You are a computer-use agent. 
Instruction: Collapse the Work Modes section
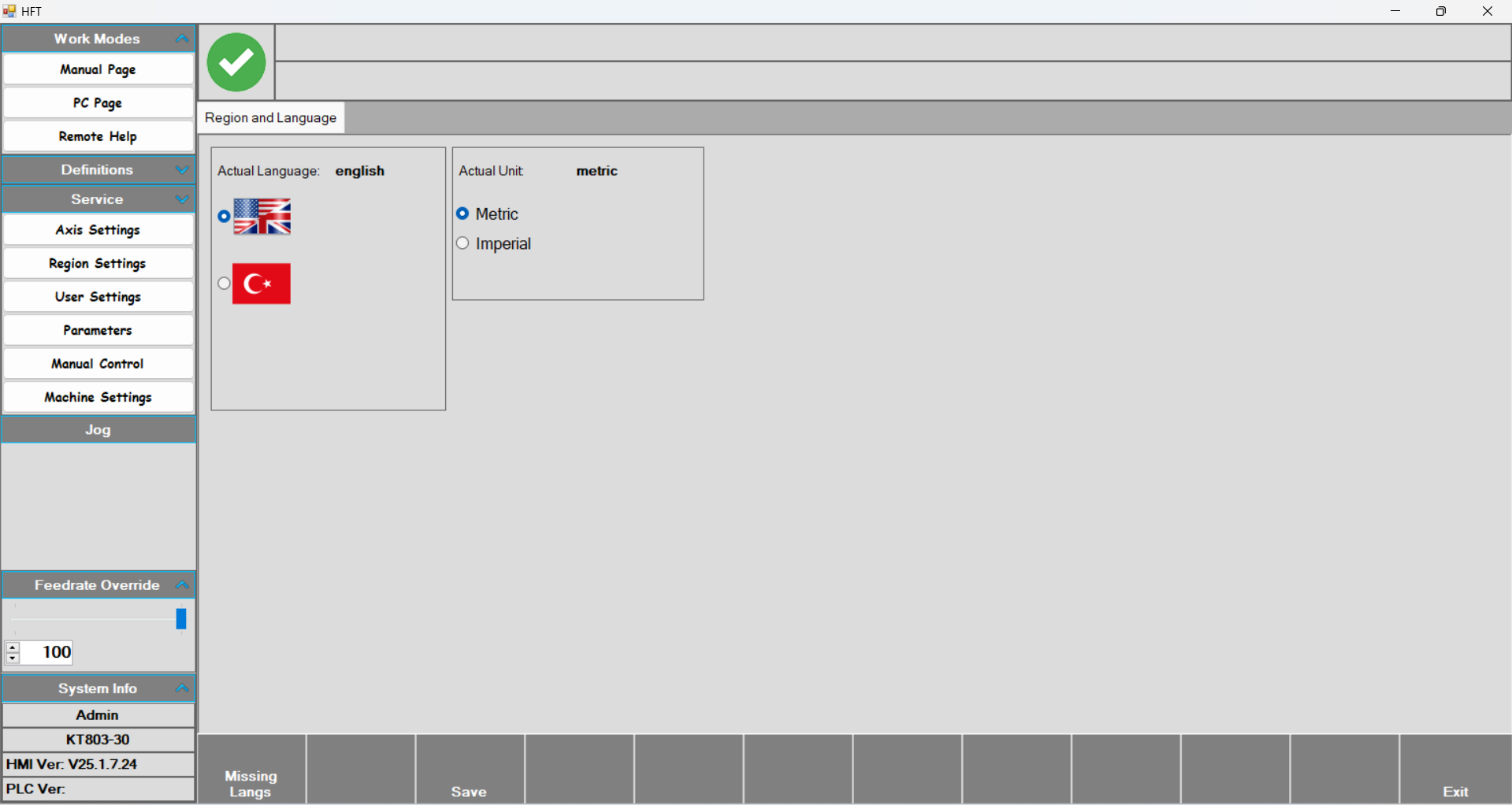pos(182,39)
